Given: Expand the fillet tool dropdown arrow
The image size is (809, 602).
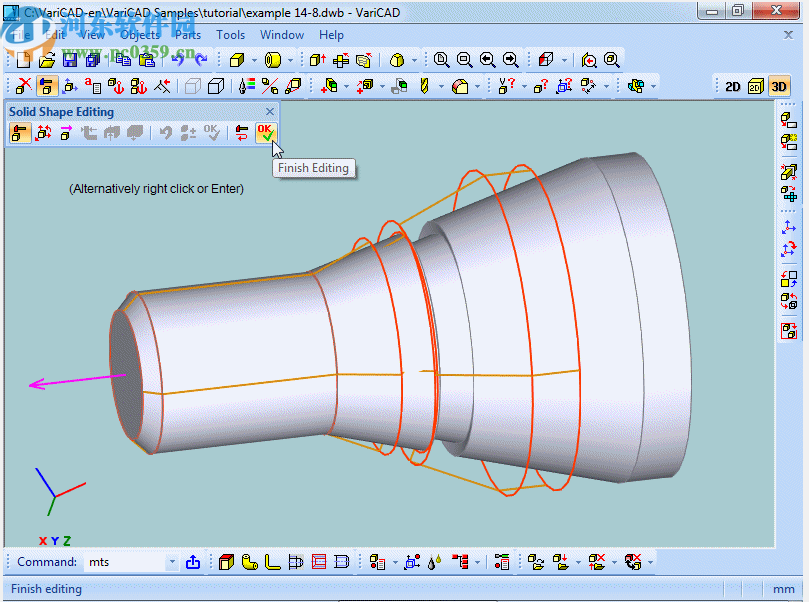Looking at the screenshot, I should (x=477, y=86).
